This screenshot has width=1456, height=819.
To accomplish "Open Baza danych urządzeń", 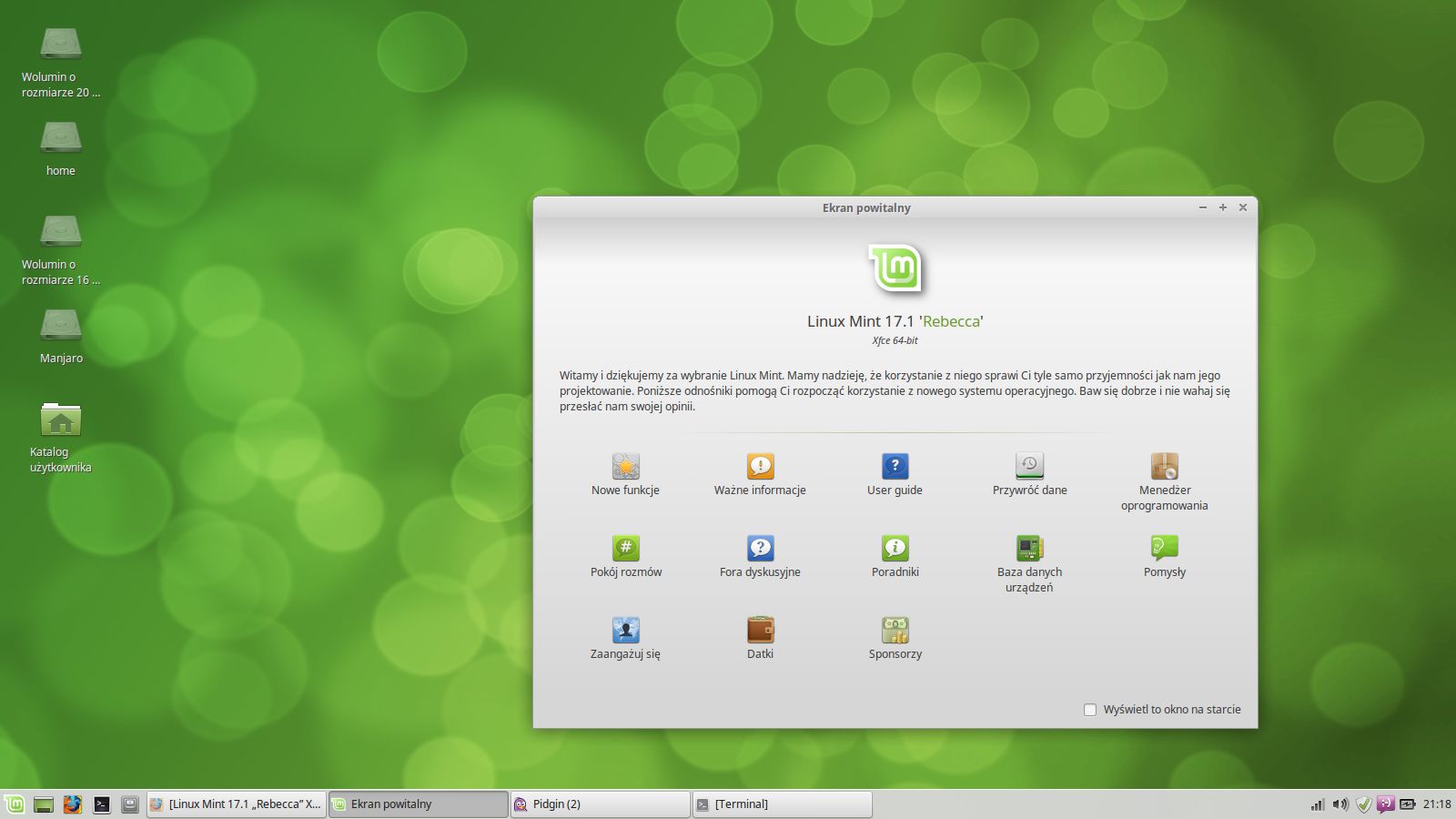I will click(1029, 549).
